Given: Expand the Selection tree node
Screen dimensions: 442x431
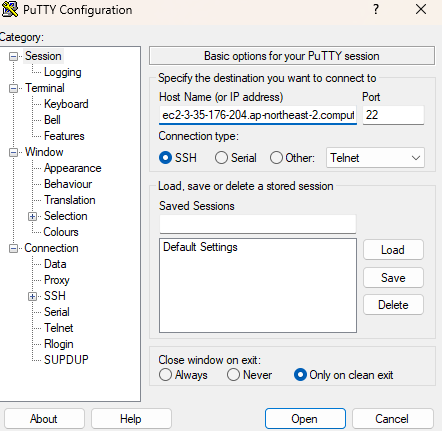Looking at the screenshot, I should (32, 216).
